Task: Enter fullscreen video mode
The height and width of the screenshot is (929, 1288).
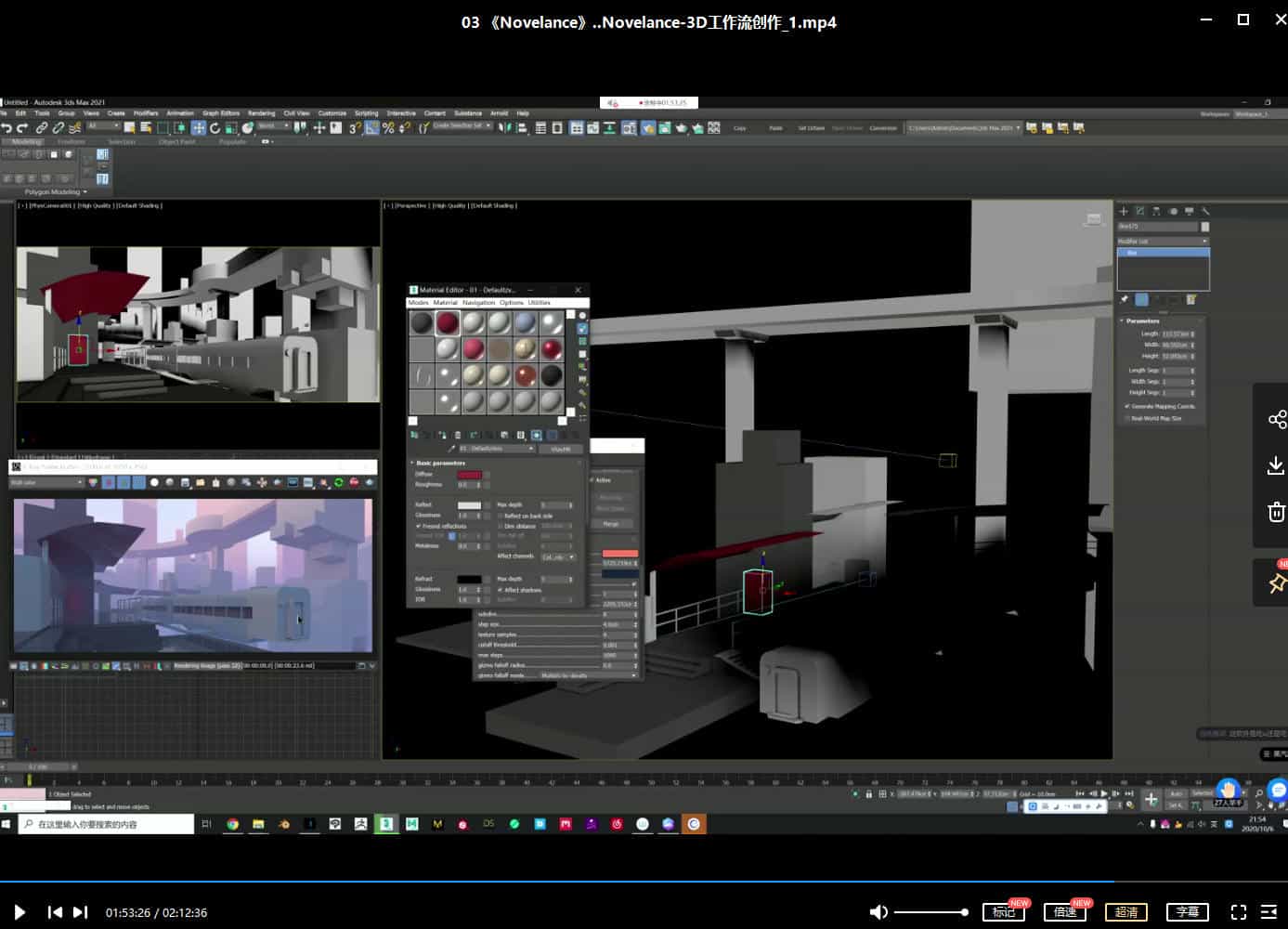Action: tap(1238, 912)
